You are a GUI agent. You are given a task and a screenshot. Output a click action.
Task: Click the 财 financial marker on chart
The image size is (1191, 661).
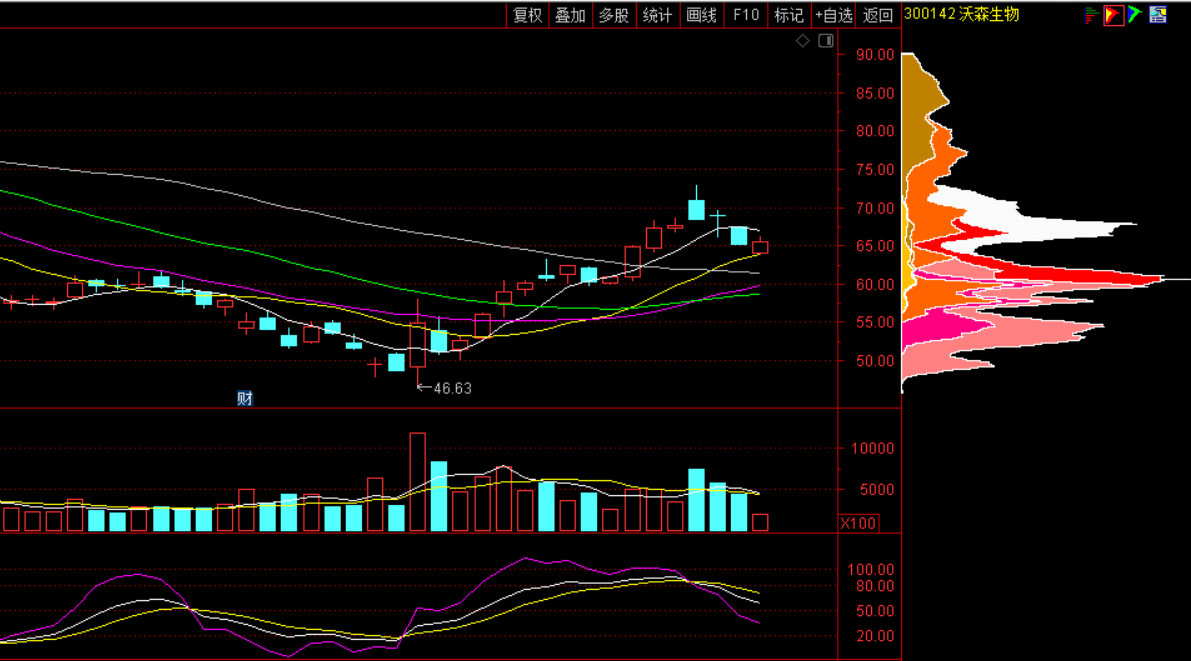(244, 398)
